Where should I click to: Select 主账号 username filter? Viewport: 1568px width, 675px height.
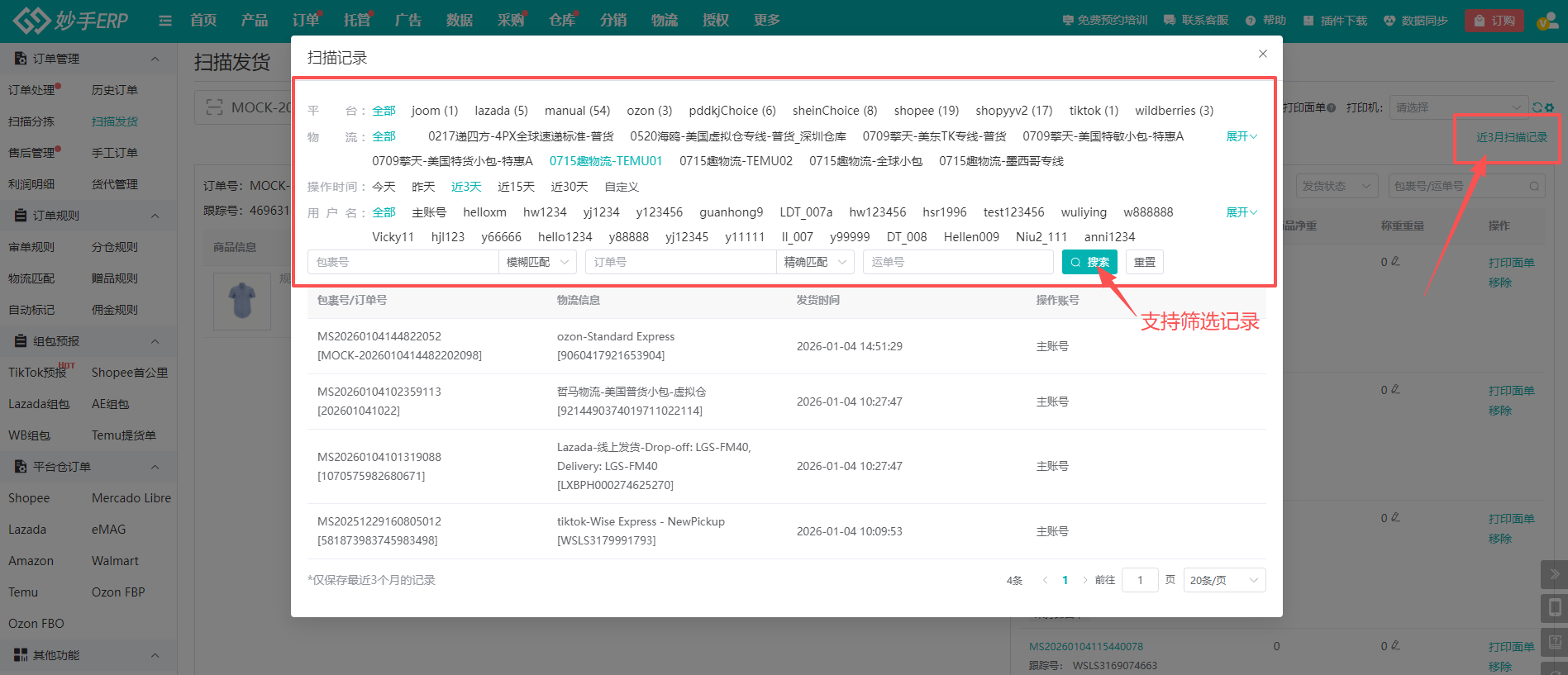[x=429, y=212]
